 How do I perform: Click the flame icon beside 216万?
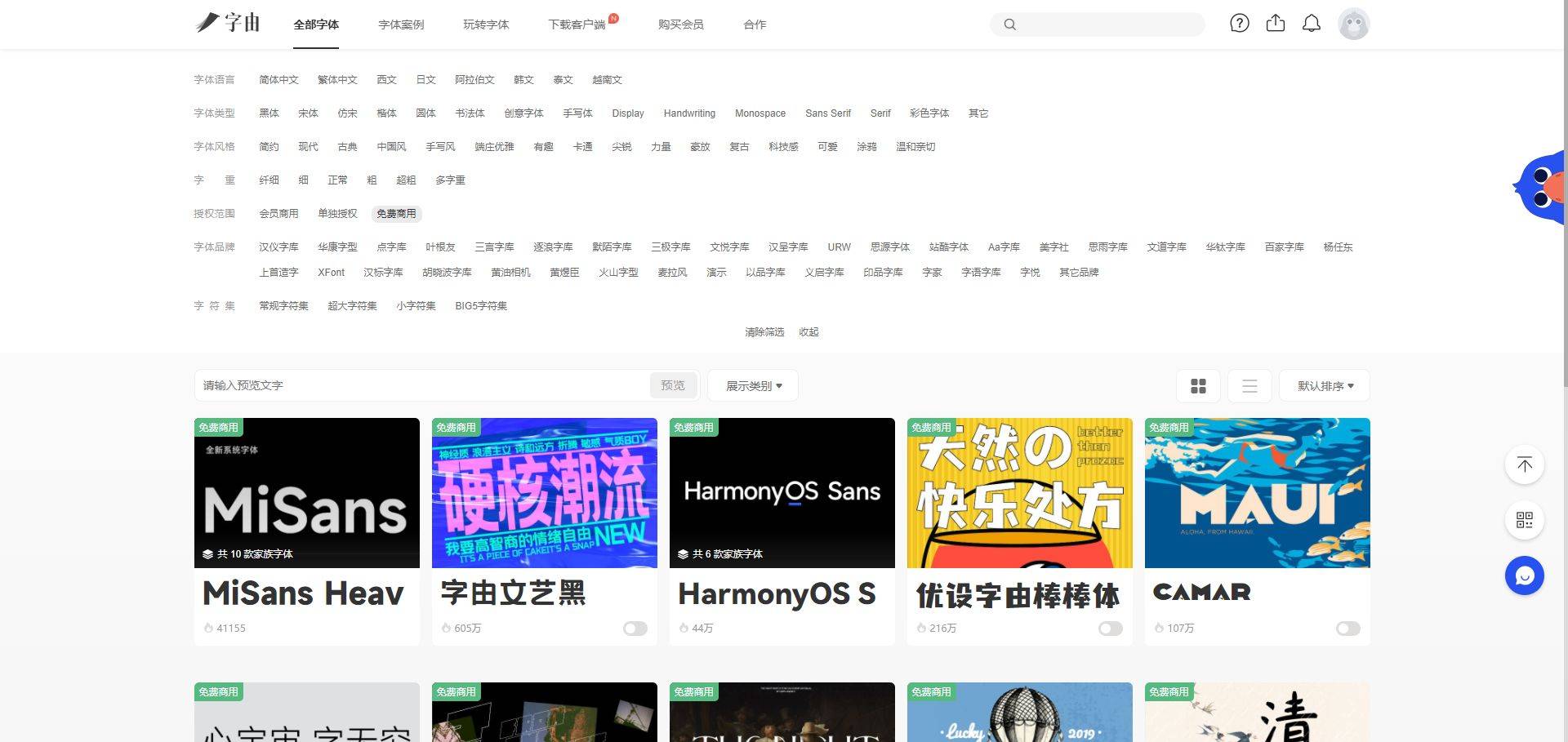921,628
